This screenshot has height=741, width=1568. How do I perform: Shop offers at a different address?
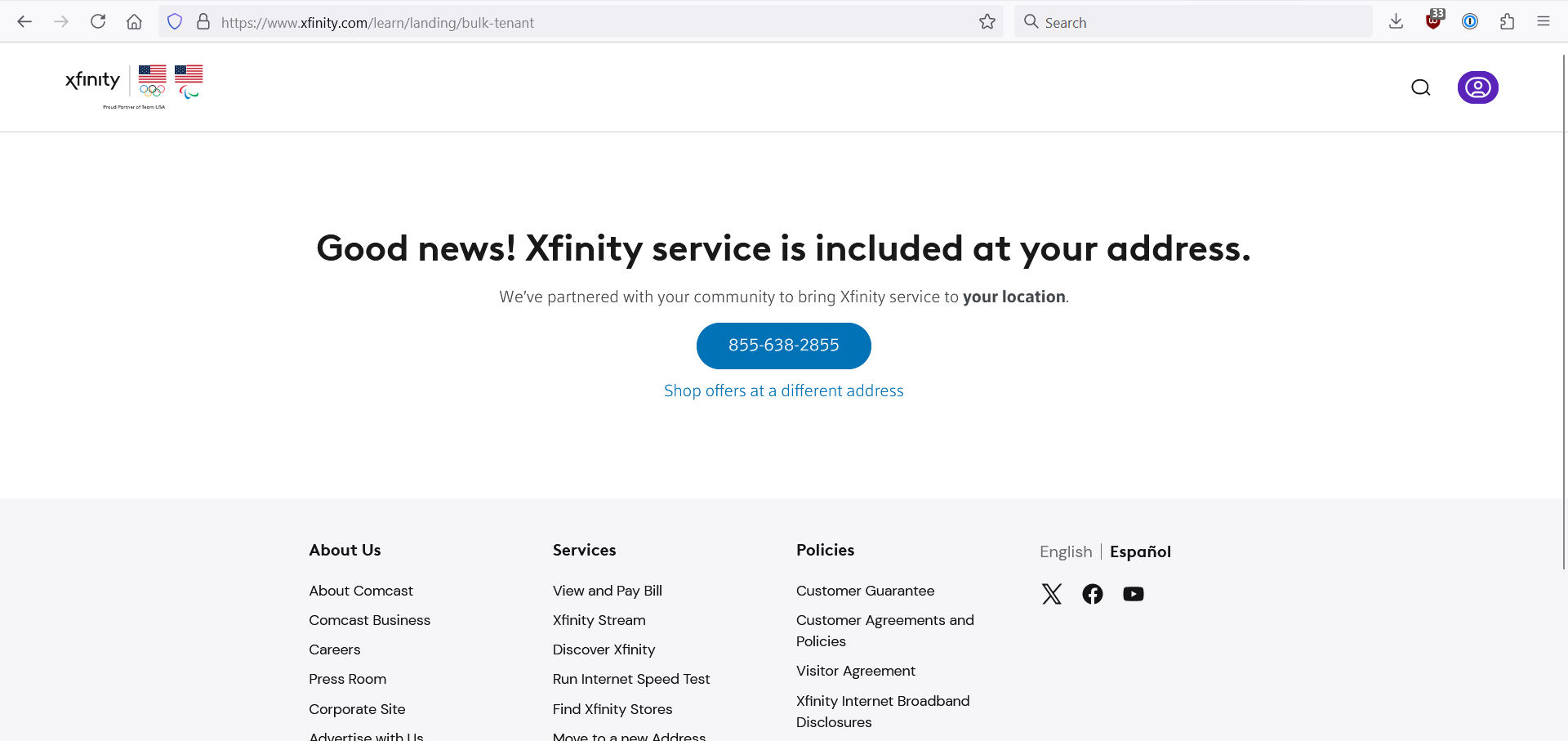click(783, 391)
